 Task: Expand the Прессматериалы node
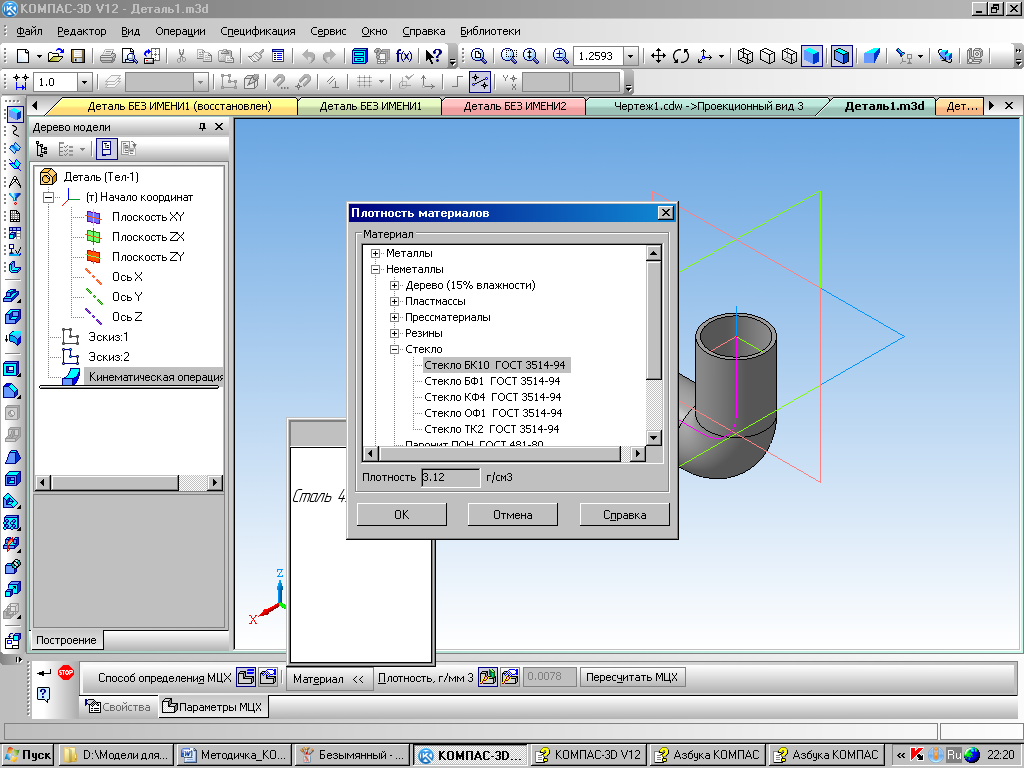[394, 317]
